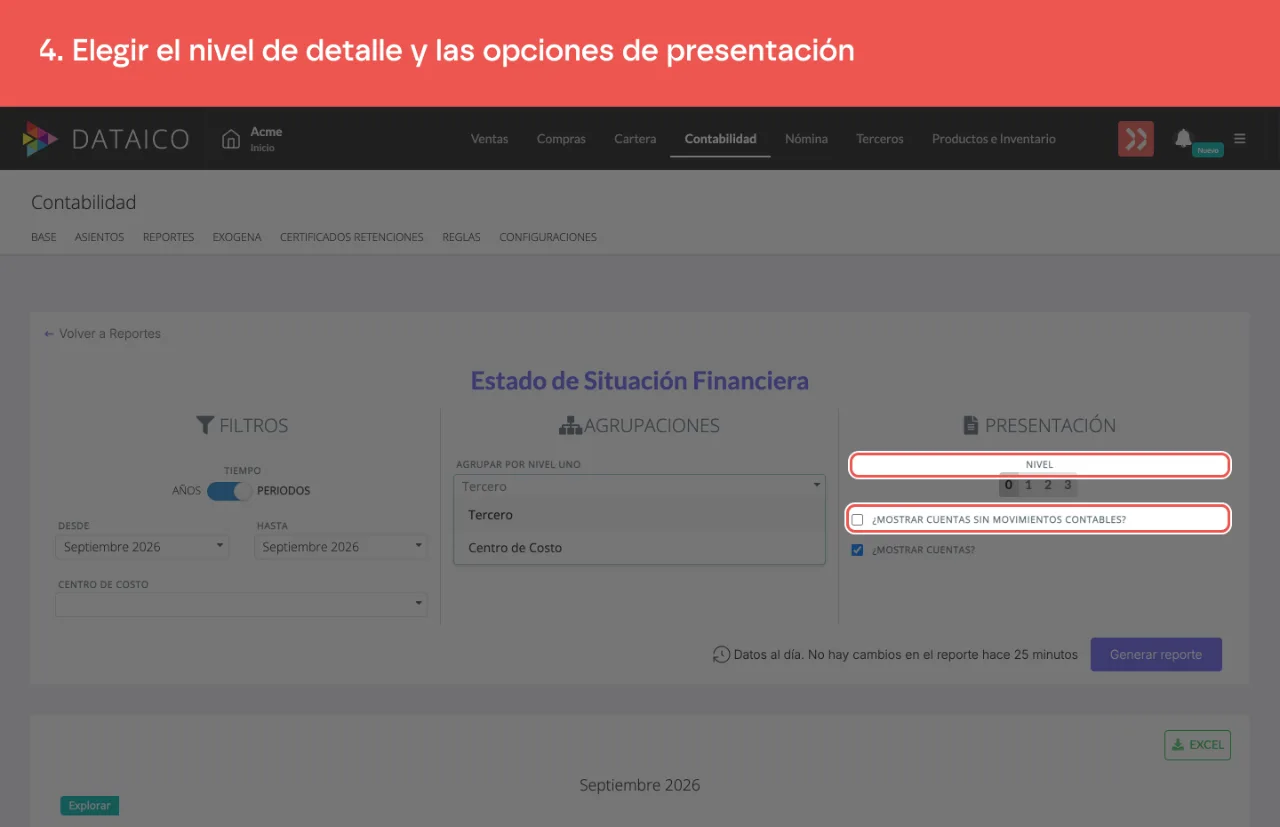
Task: Select nivel 3
Action: [1068, 486]
